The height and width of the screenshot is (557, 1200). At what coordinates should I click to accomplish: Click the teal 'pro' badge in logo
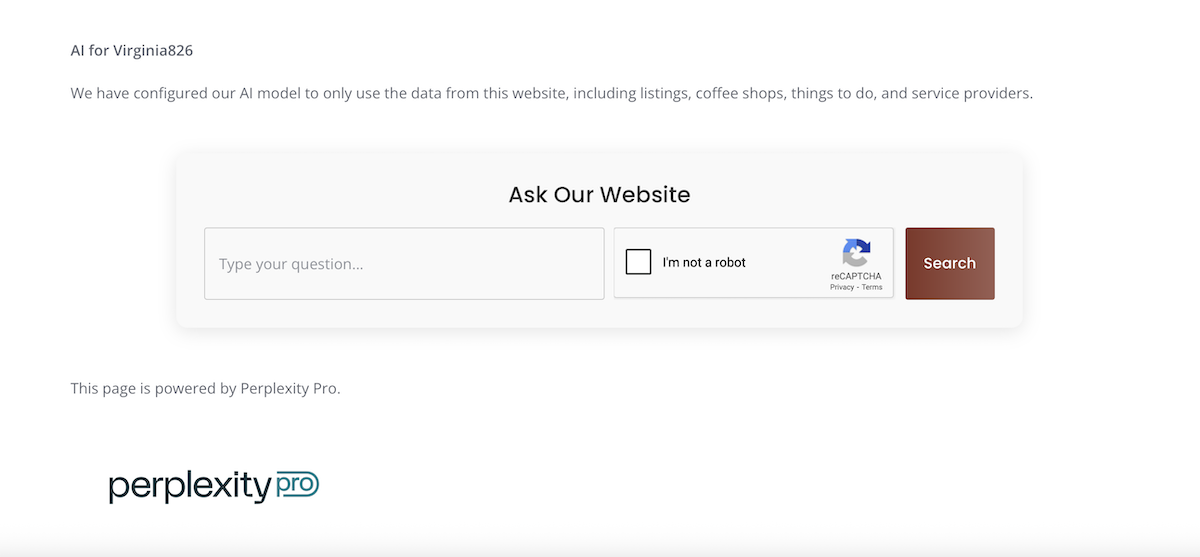click(297, 485)
